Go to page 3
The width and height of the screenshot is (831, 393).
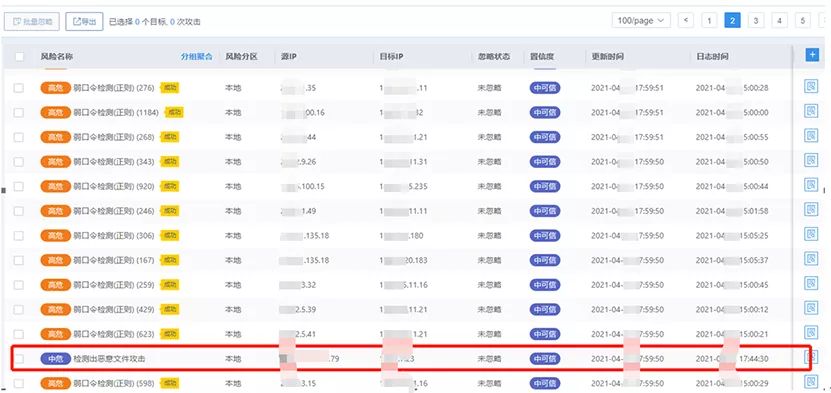point(756,21)
